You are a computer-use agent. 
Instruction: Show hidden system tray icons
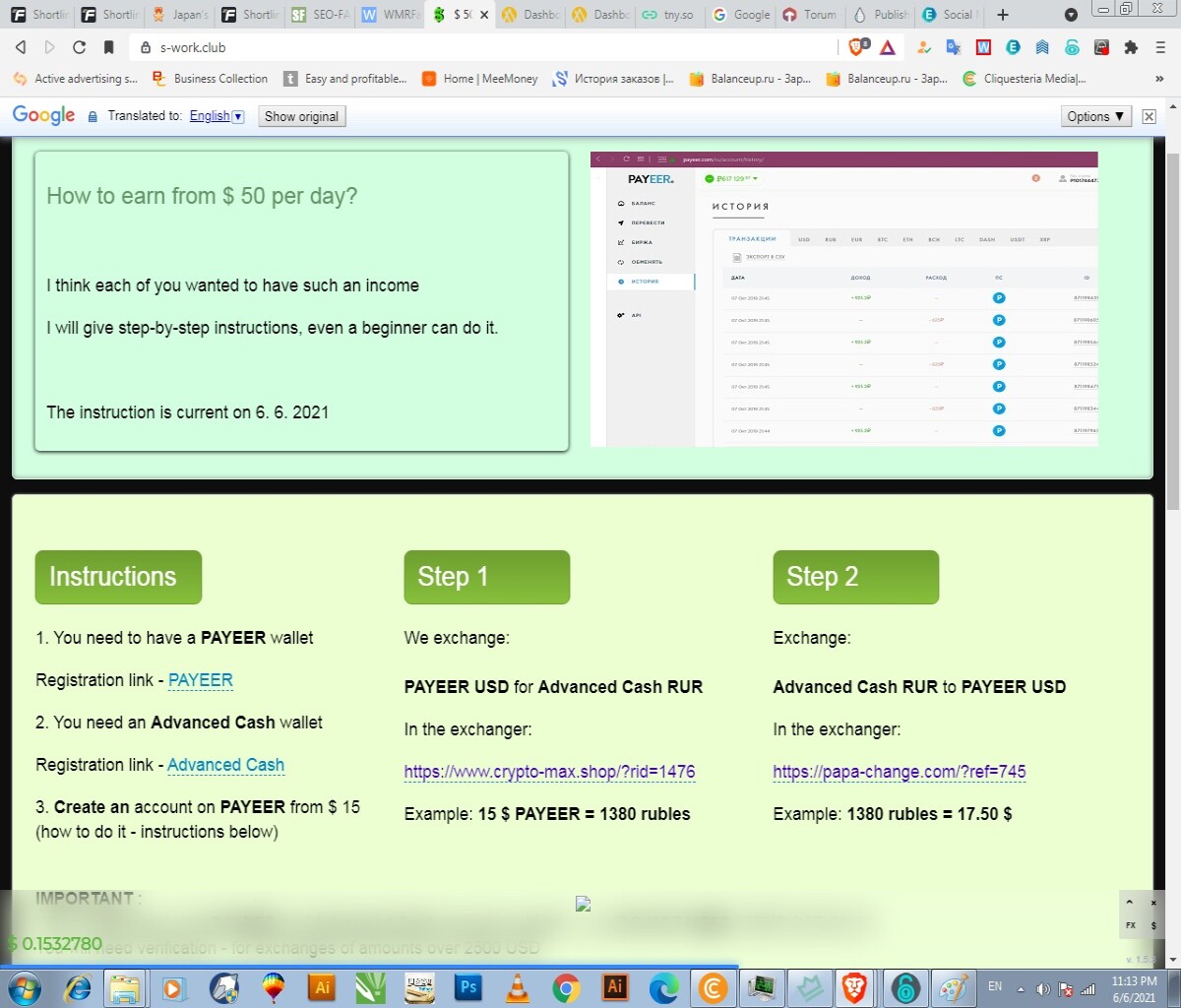1021,989
